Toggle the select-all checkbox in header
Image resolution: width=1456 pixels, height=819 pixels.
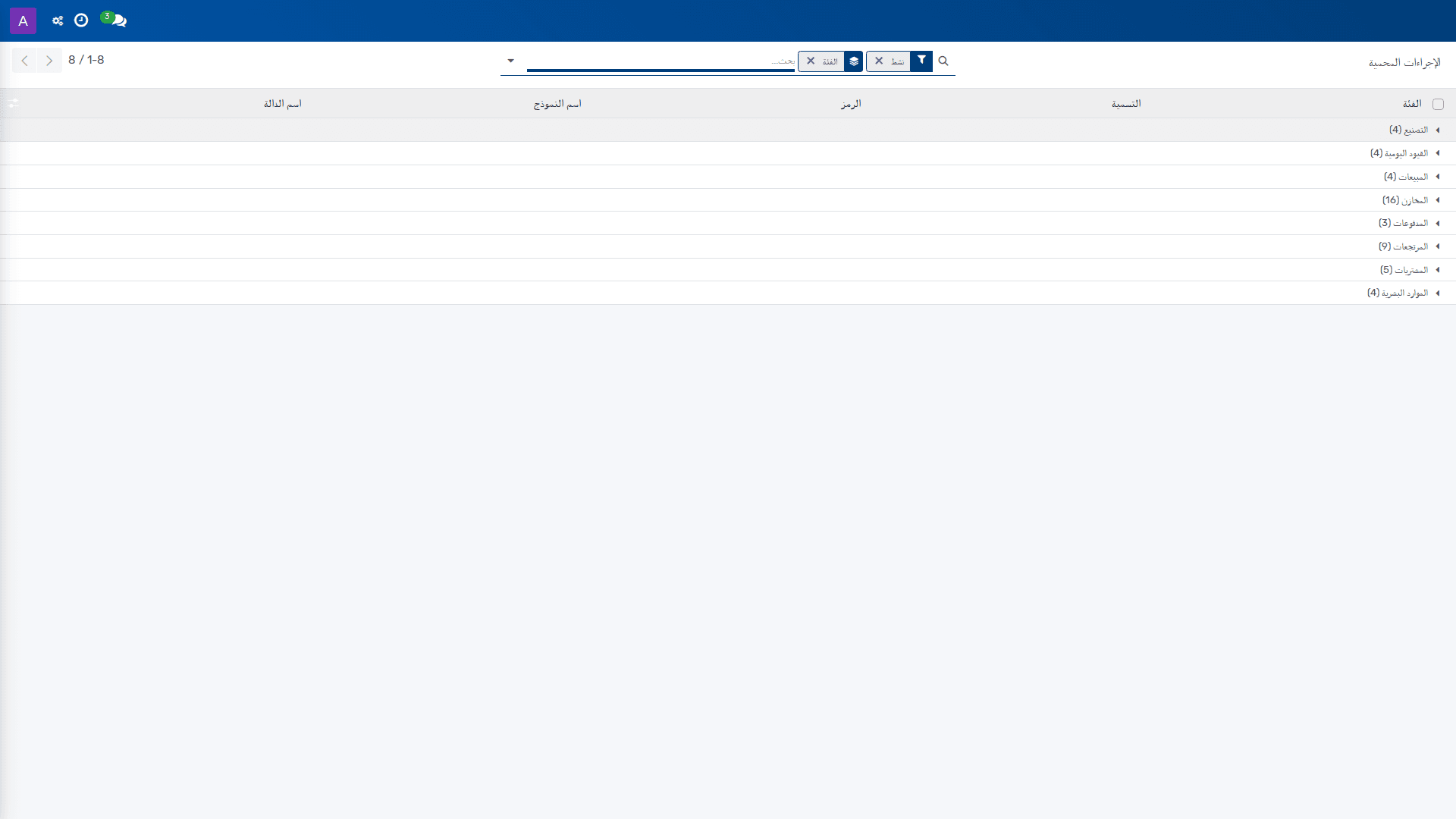pos(1438,104)
